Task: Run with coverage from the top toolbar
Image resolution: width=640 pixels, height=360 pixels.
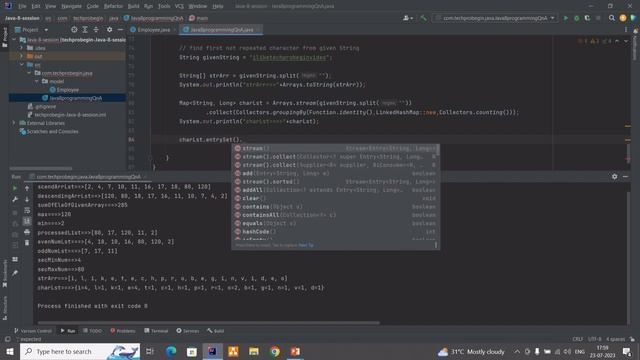Action: tap(587, 18)
